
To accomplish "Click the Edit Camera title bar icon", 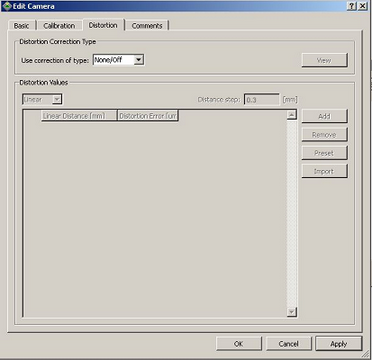I will pyautogui.click(x=7, y=6).
